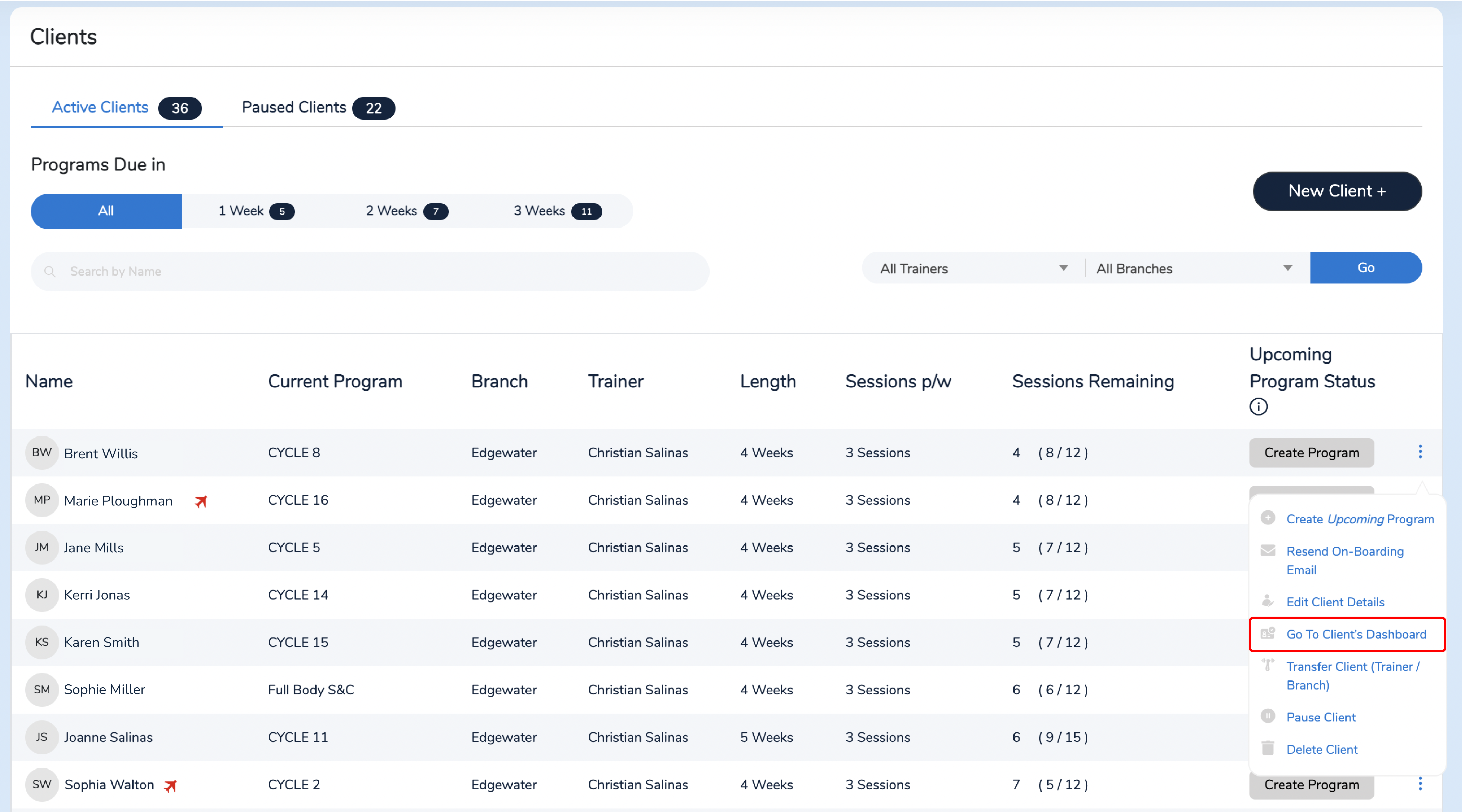Open Marie Ploughman client name
This screenshot has width=1462, height=812.
[x=118, y=501]
